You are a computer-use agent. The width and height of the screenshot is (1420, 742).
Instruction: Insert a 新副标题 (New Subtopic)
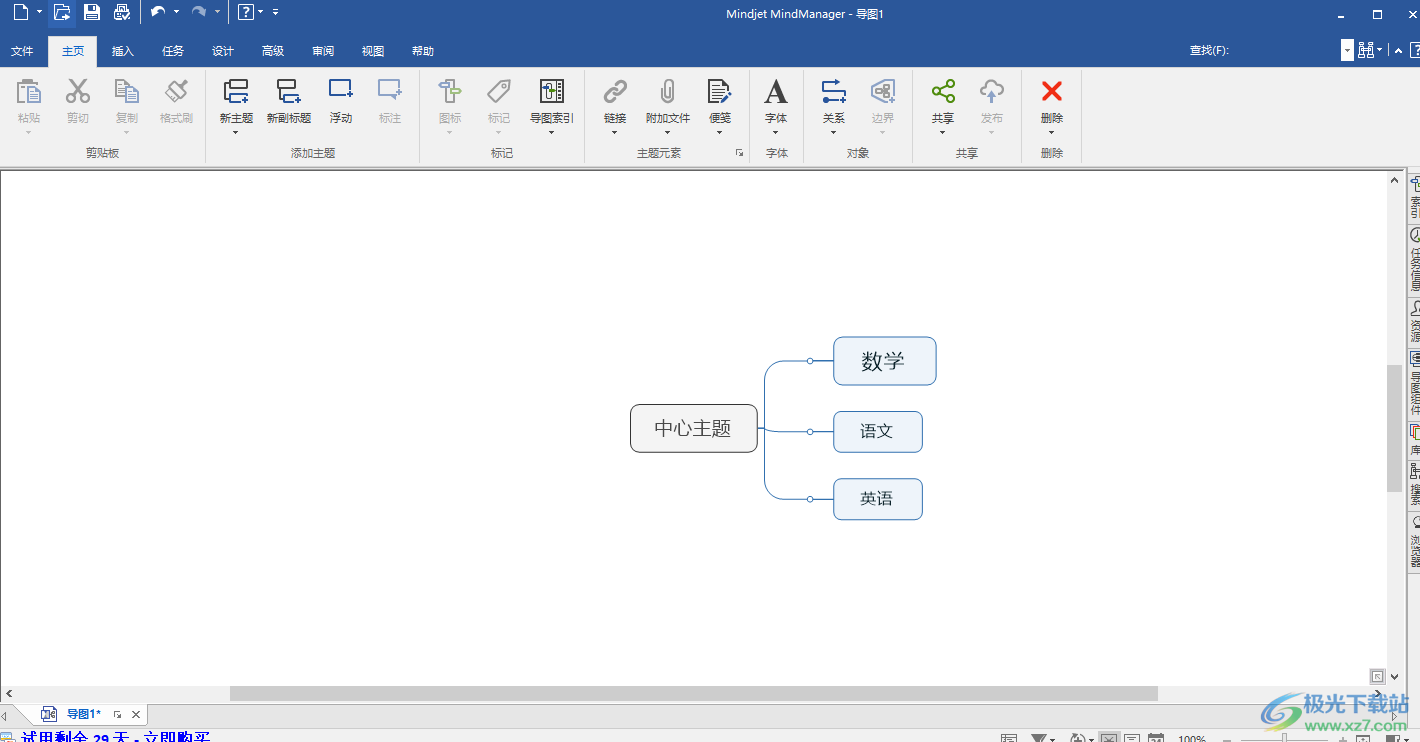[289, 92]
